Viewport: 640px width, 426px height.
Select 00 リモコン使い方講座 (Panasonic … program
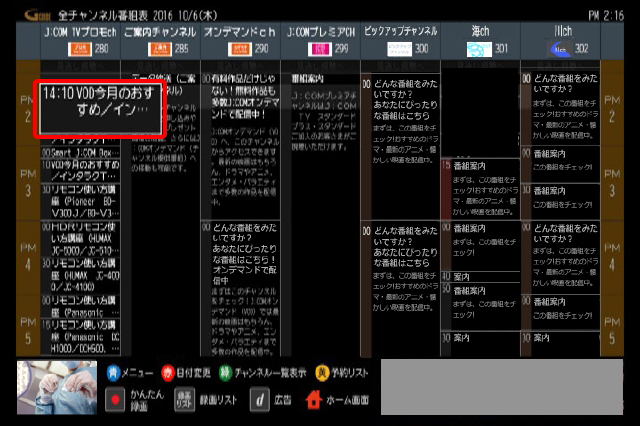80,306
